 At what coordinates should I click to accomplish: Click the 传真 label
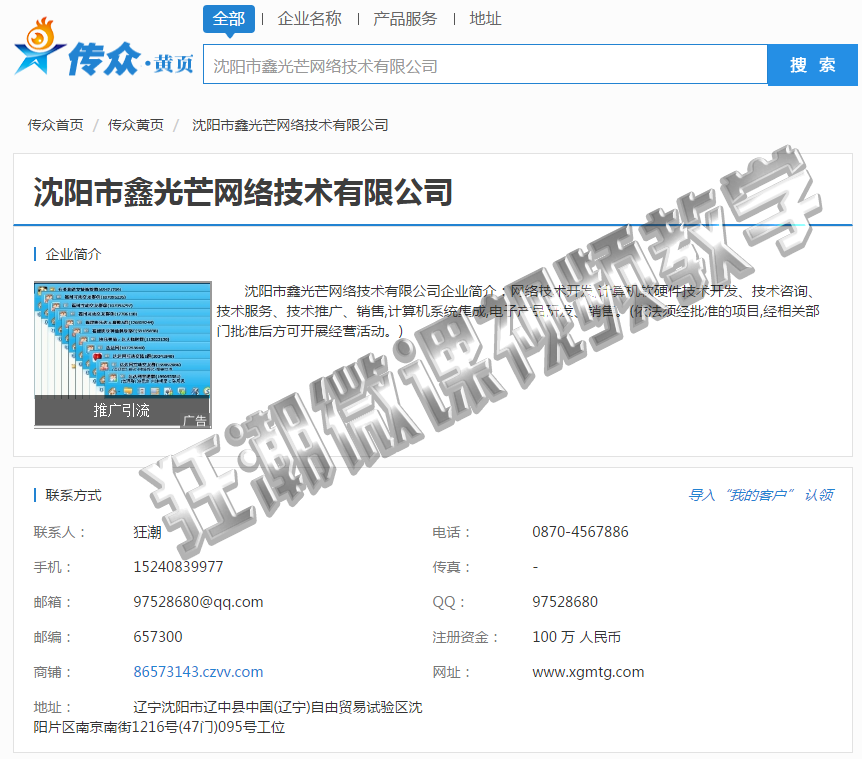point(451,567)
